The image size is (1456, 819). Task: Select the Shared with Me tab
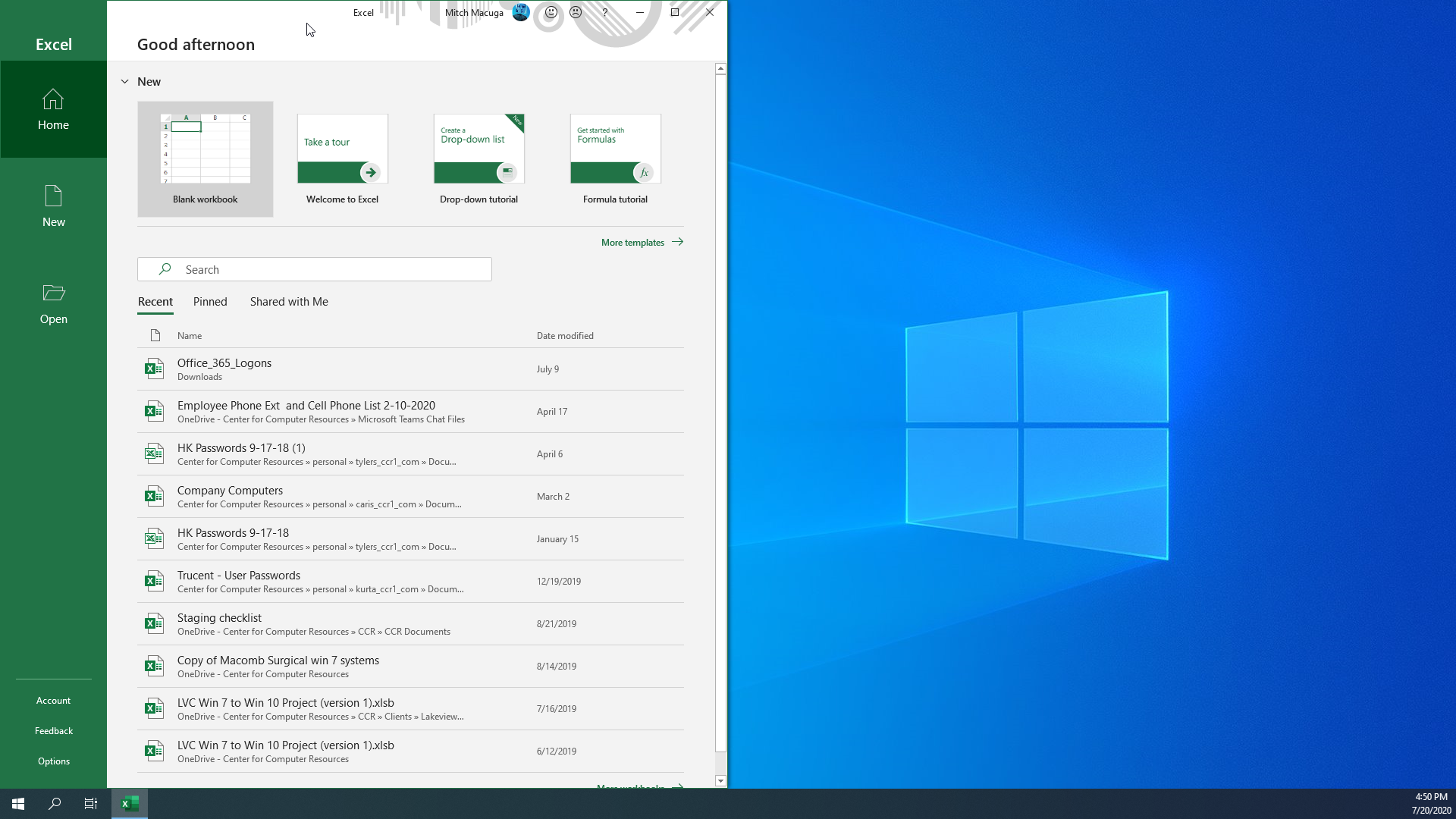tap(289, 302)
